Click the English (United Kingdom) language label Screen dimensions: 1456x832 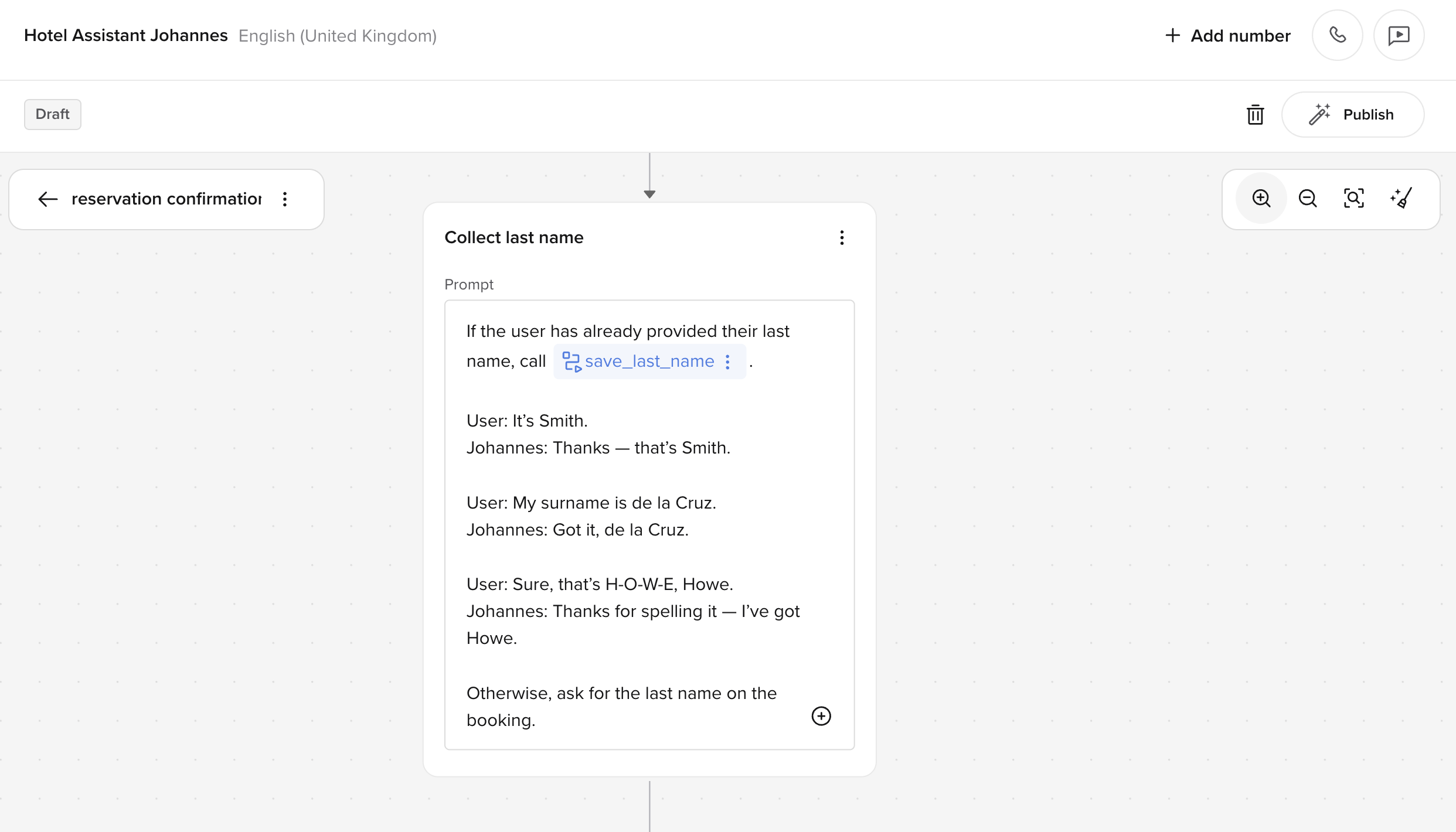(338, 36)
